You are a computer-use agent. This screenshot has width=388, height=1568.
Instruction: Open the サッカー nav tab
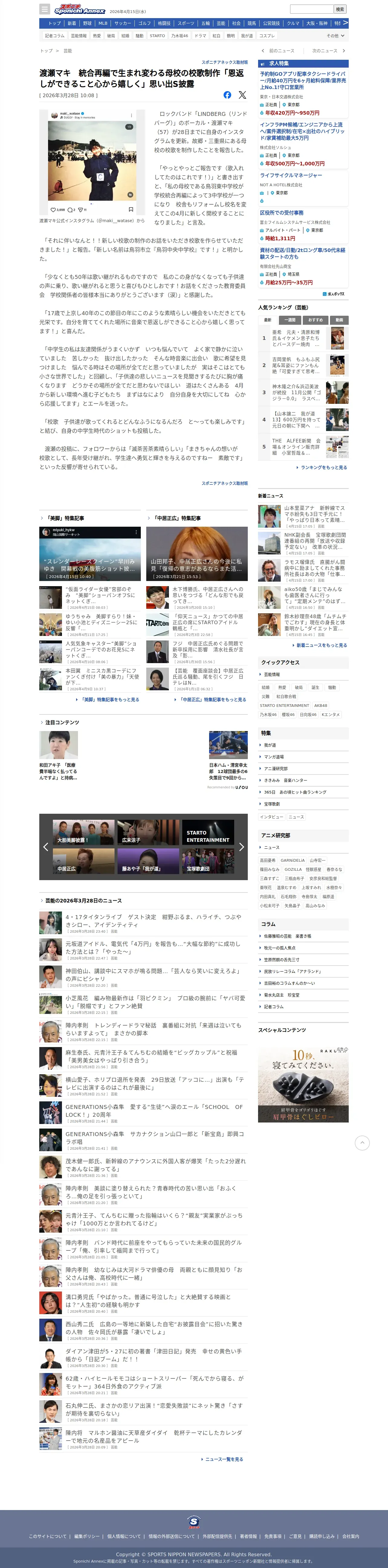[122, 23]
